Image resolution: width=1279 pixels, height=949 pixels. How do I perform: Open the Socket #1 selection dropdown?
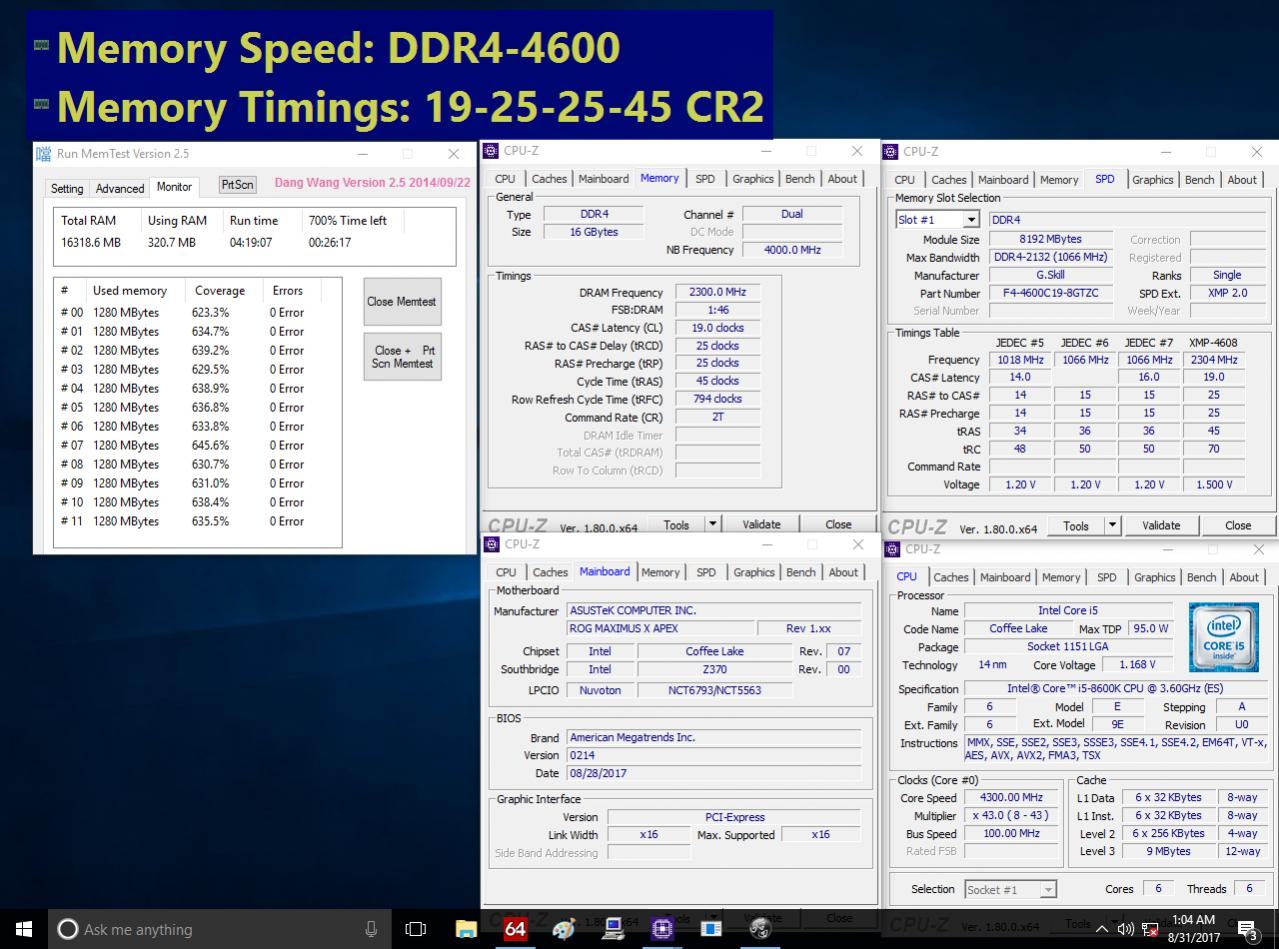[1010, 889]
